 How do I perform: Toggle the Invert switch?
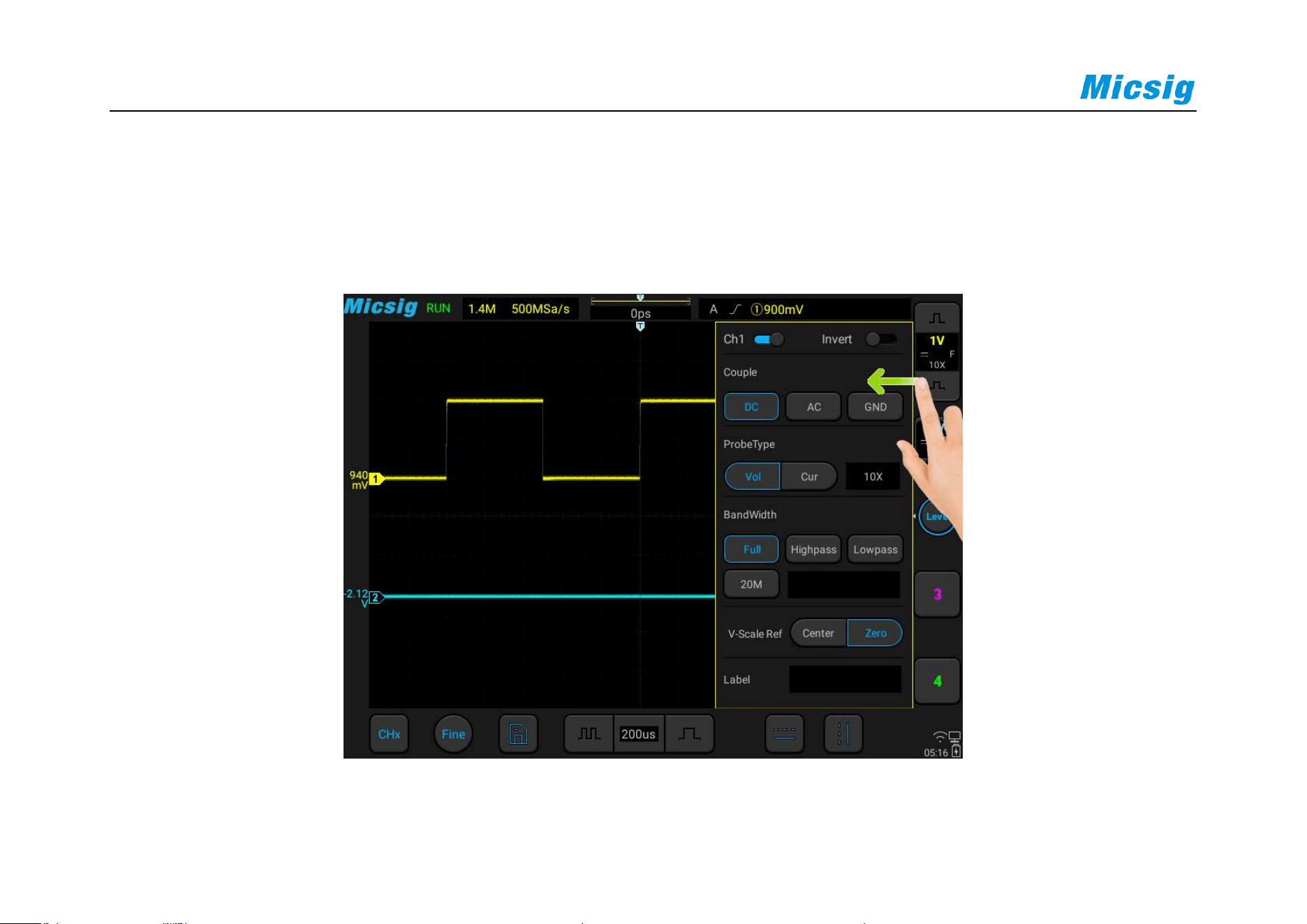click(x=880, y=339)
